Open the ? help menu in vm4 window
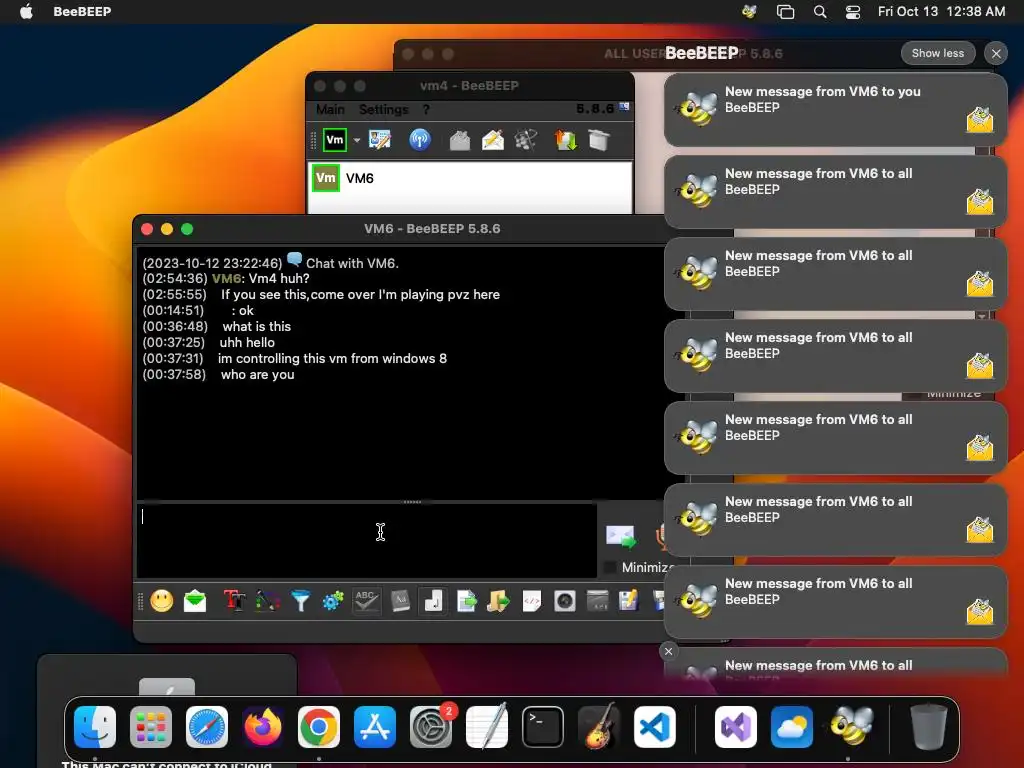1024x768 pixels. (426, 110)
